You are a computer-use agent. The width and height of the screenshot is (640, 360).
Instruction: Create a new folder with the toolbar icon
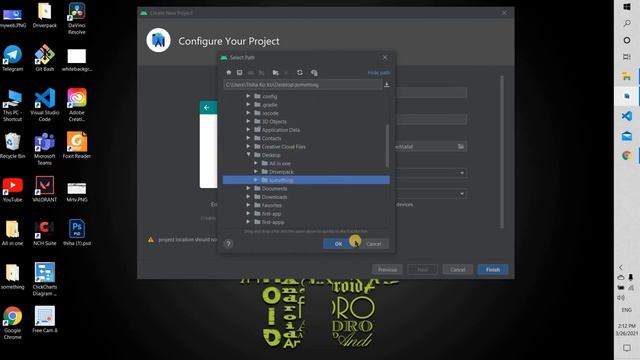pyautogui.click(x=276, y=73)
